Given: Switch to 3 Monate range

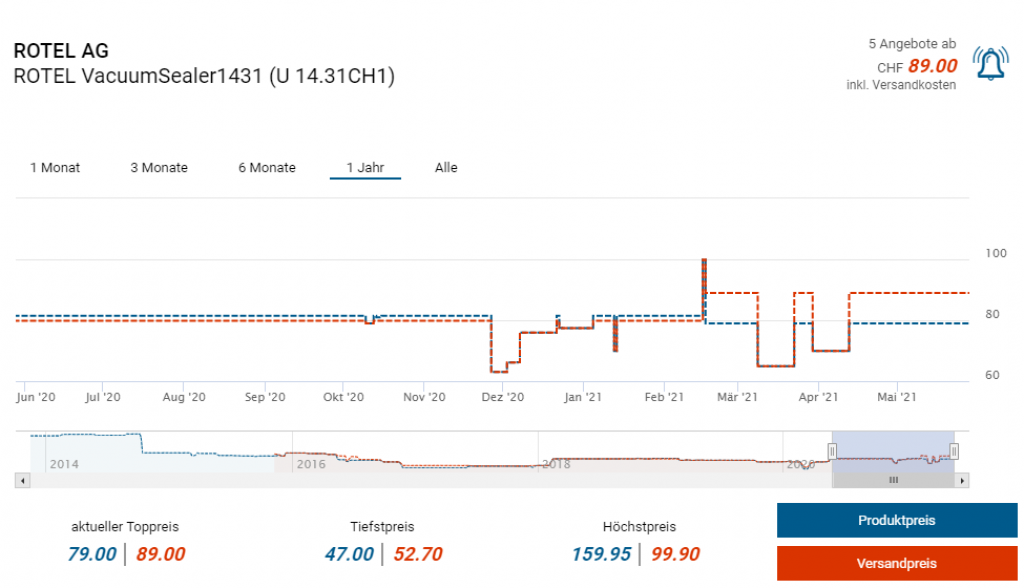Looking at the screenshot, I should (159, 168).
